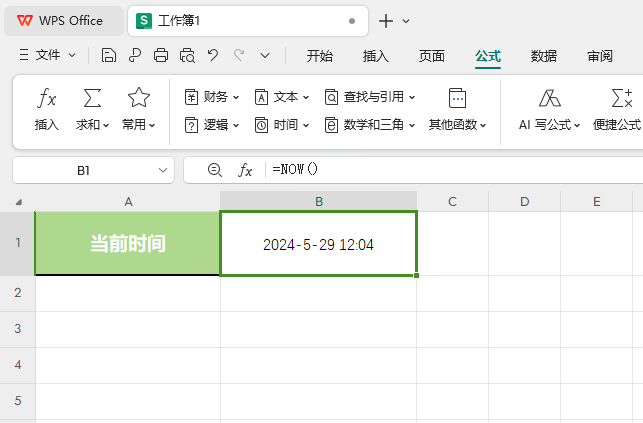Screen dimensions: 643x423
Task: Open the 文件 menu
Action: [40, 55]
